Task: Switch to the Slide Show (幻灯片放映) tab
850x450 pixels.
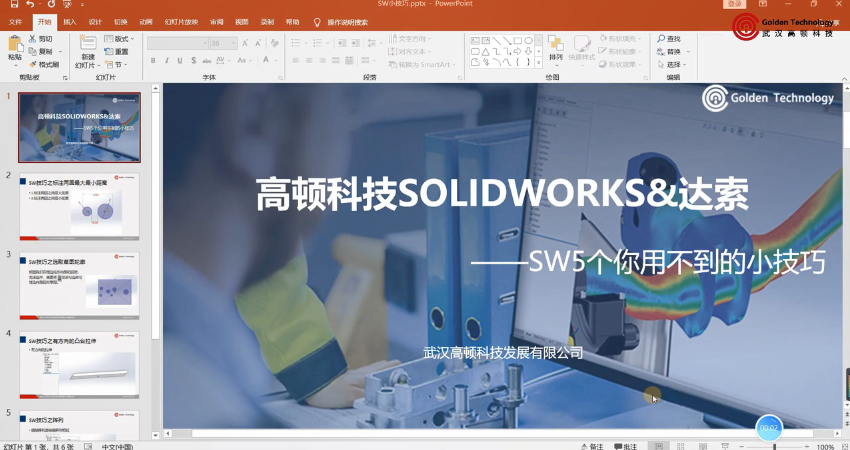Action: click(x=181, y=22)
